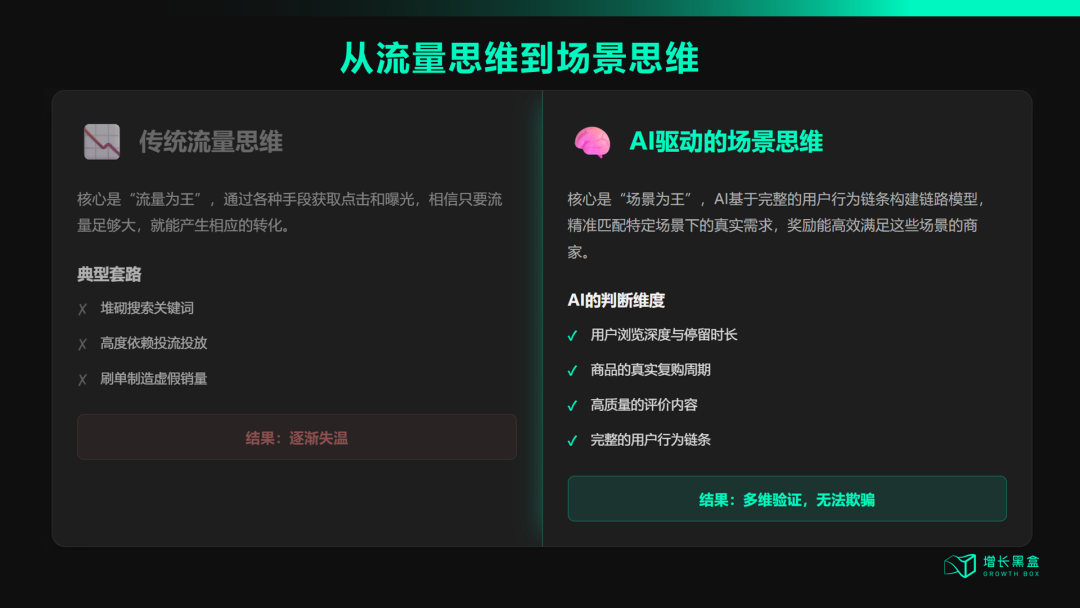Click the X icon beside 高度依赖投流投放
The height and width of the screenshot is (608, 1080).
pos(83,343)
